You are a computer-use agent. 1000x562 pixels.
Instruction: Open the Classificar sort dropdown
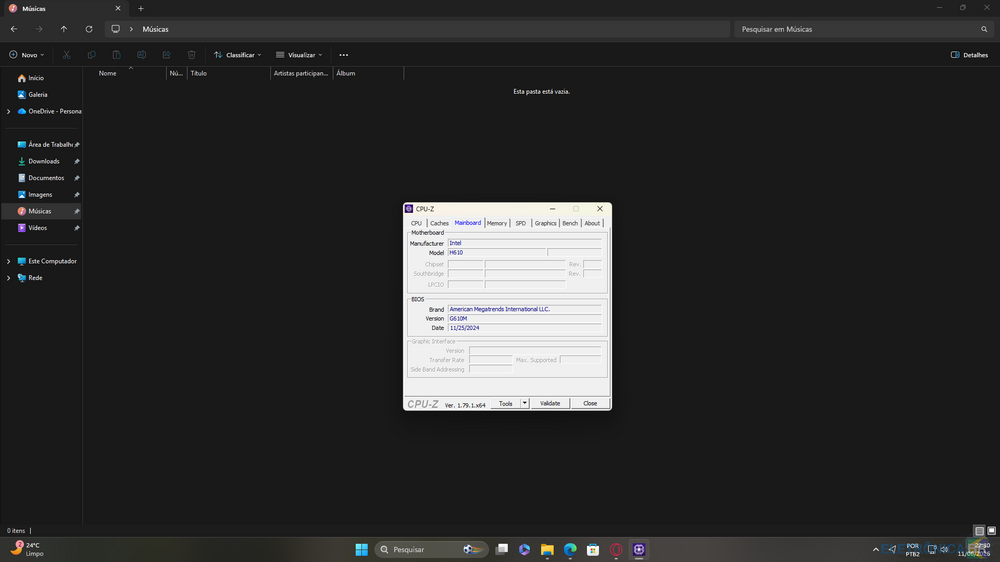pyautogui.click(x=238, y=55)
